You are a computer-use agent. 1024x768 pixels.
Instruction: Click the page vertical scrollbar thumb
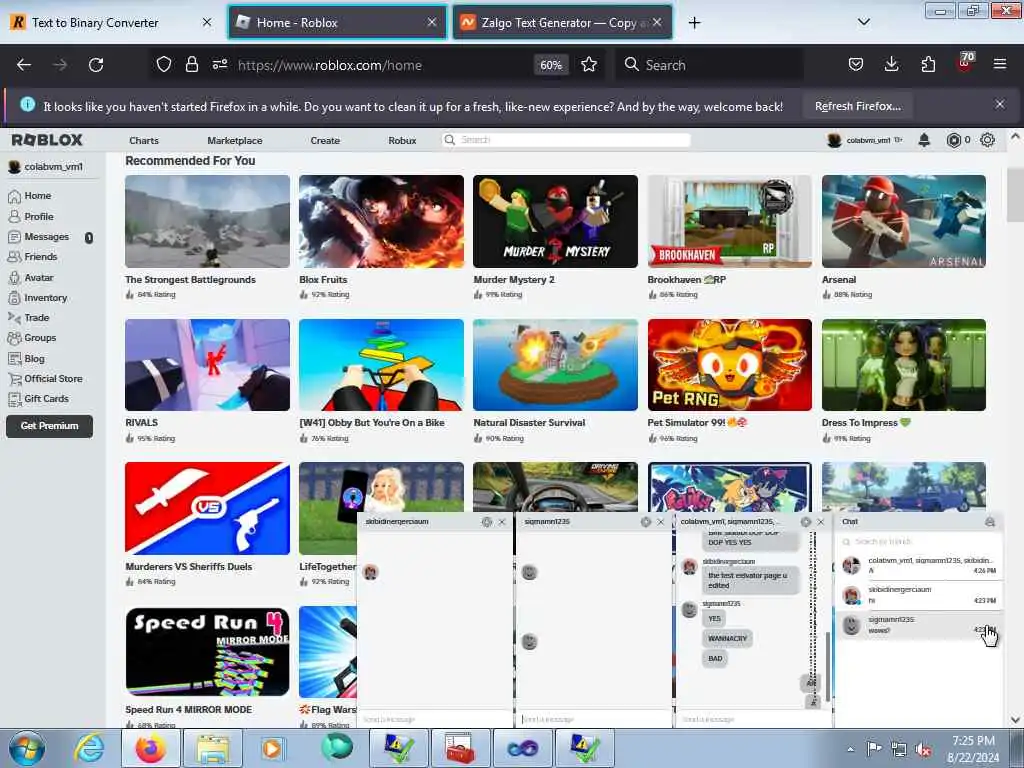(x=1015, y=196)
